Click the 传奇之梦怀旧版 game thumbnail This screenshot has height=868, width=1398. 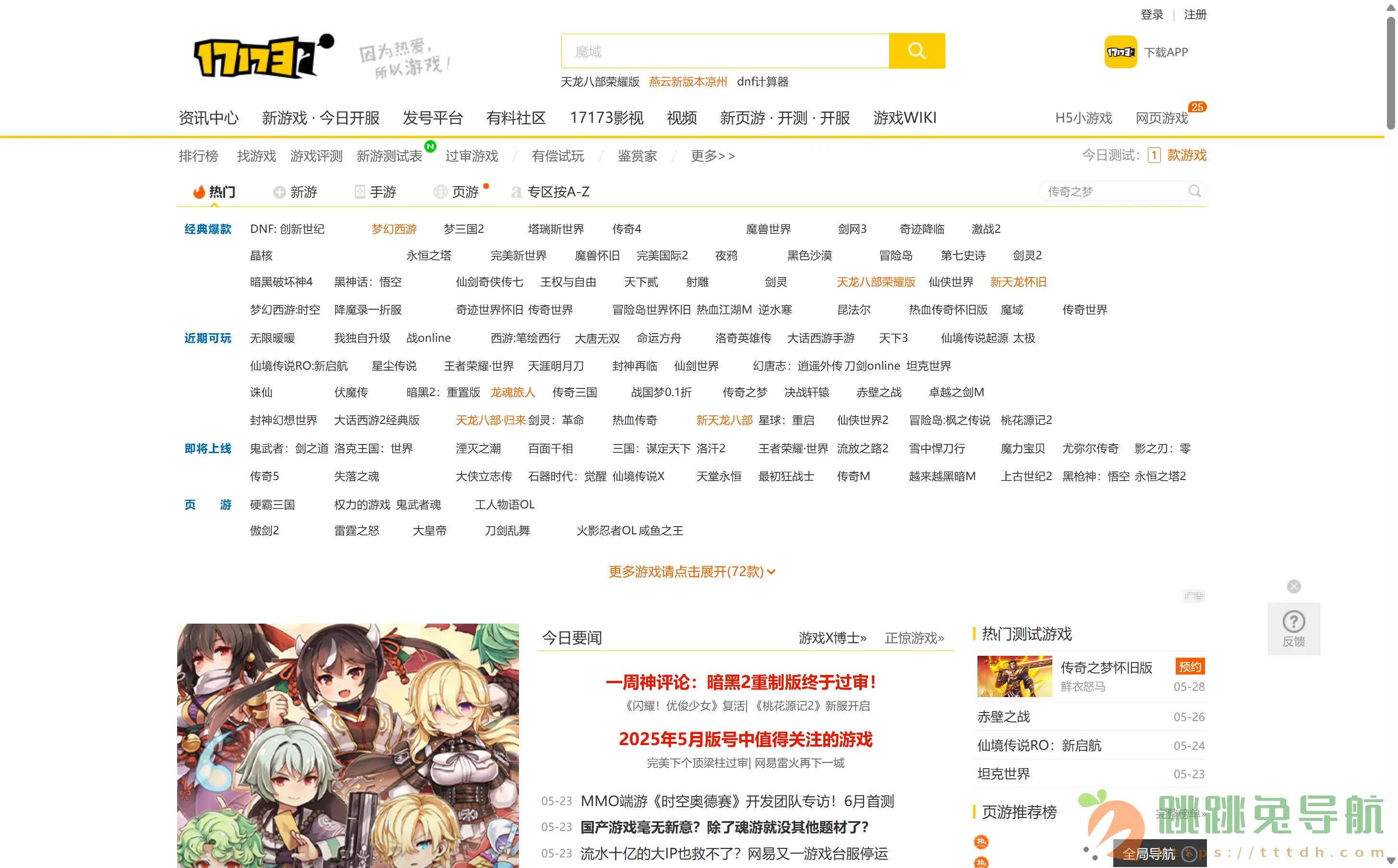click(1014, 676)
